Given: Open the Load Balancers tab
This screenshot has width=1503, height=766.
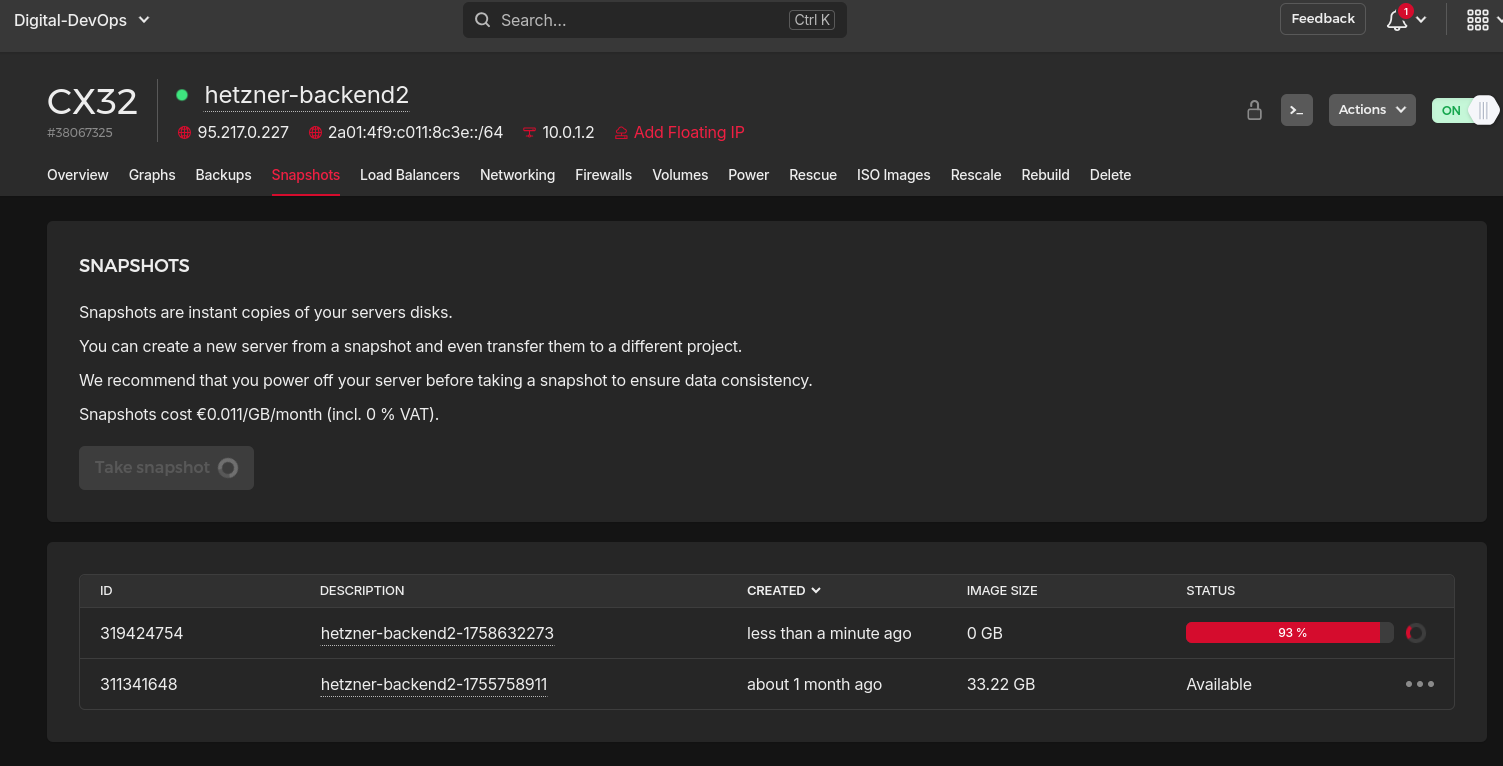Looking at the screenshot, I should [410, 175].
